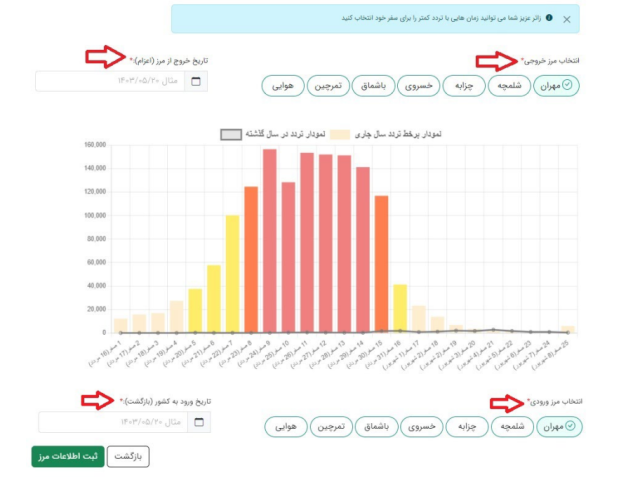Toggle the current-year traffic legend swatch
This screenshot has width=640, height=480.
click(x=341, y=134)
